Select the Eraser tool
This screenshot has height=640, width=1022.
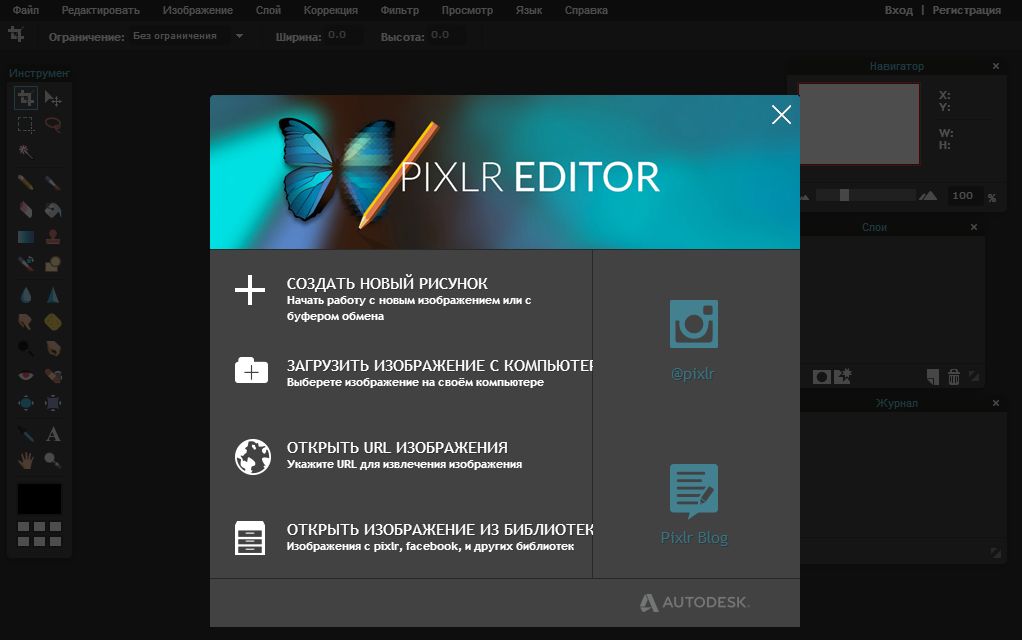click(25, 210)
